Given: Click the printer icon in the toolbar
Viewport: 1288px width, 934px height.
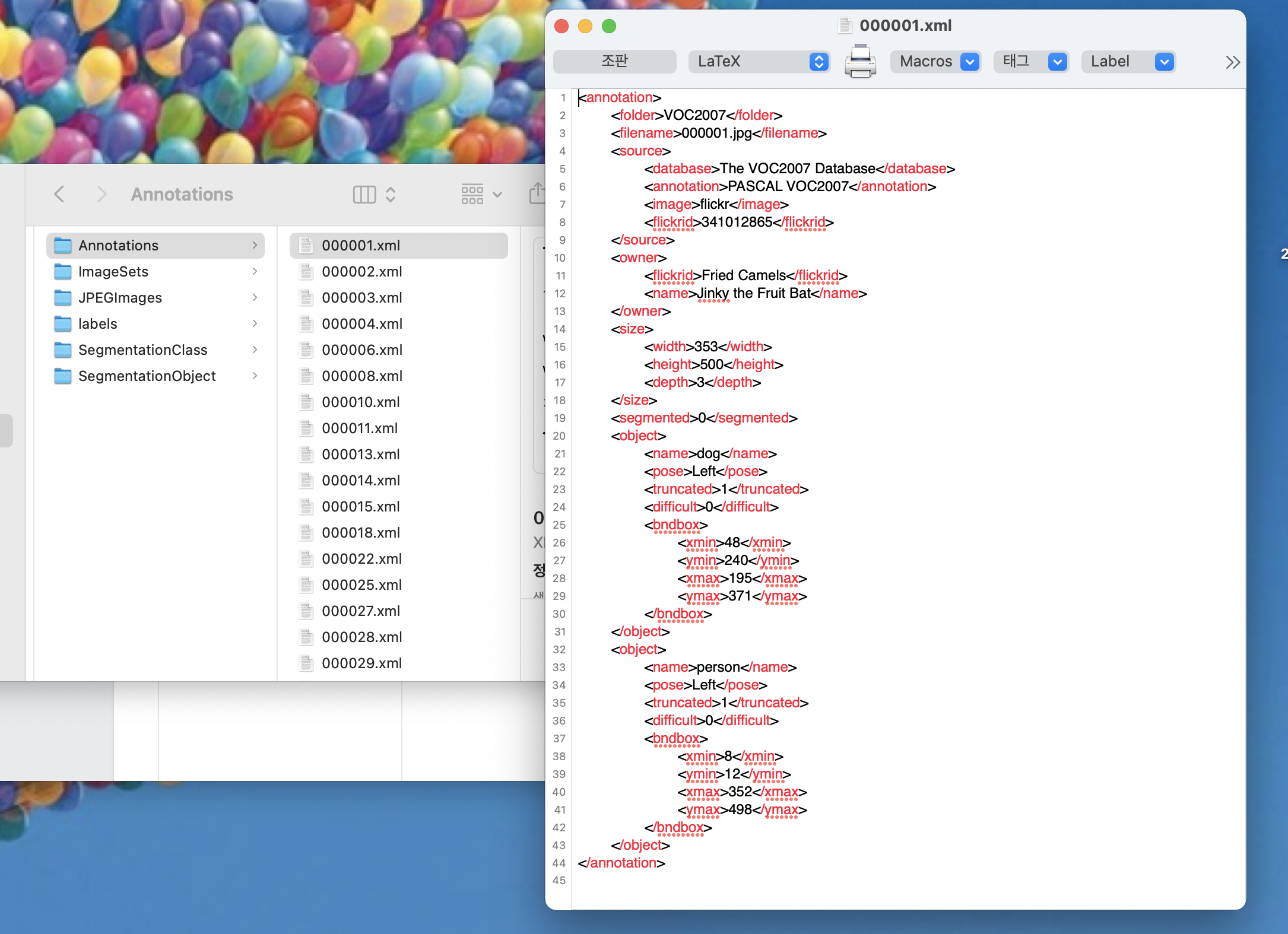Looking at the screenshot, I should [x=860, y=61].
